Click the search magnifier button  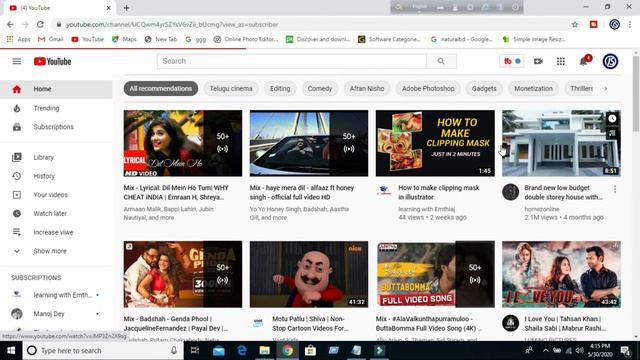click(441, 61)
